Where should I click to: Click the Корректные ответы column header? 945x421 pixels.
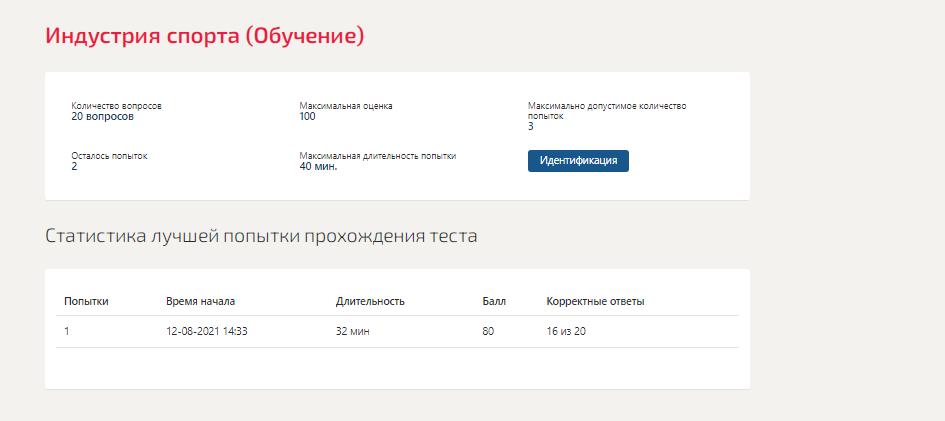click(x=595, y=301)
